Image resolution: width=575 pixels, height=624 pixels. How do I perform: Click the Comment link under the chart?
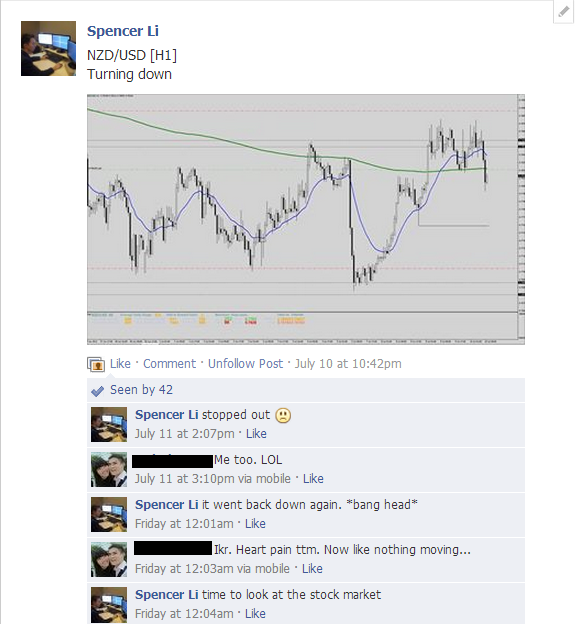click(x=170, y=364)
